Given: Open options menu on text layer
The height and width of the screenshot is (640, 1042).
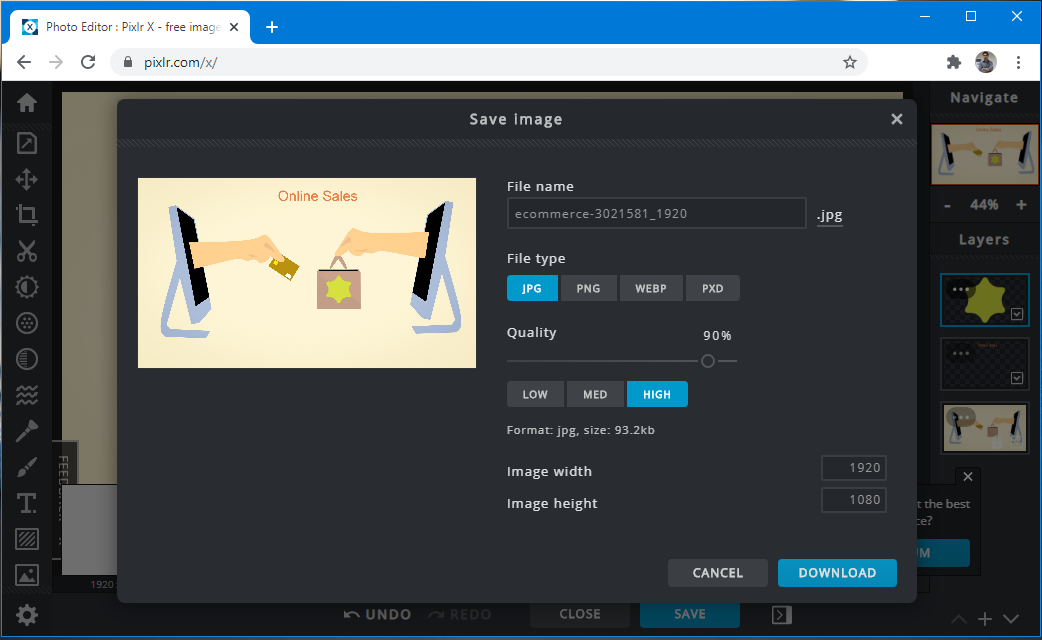Looking at the screenshot, I should [961, 353].
